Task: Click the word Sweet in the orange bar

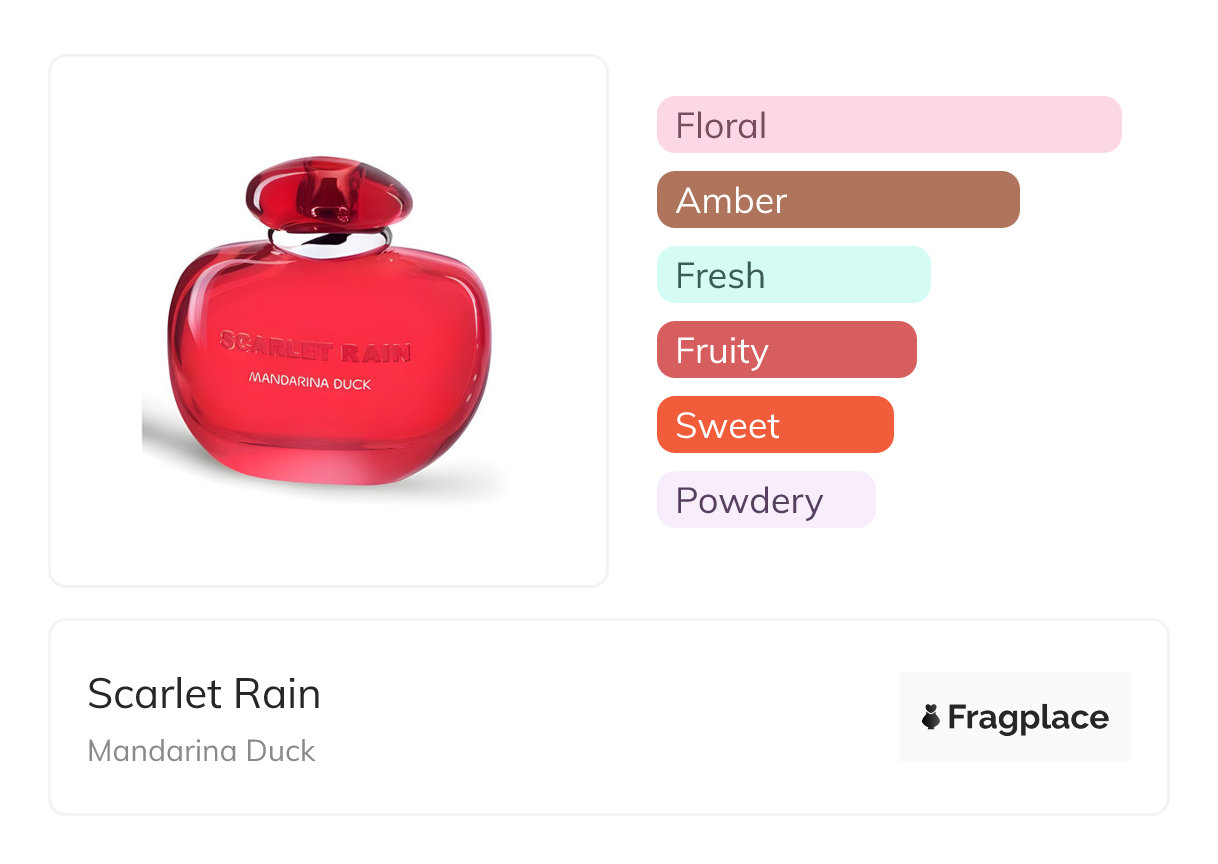Action: pyautogui.click(x=727, y=426)
